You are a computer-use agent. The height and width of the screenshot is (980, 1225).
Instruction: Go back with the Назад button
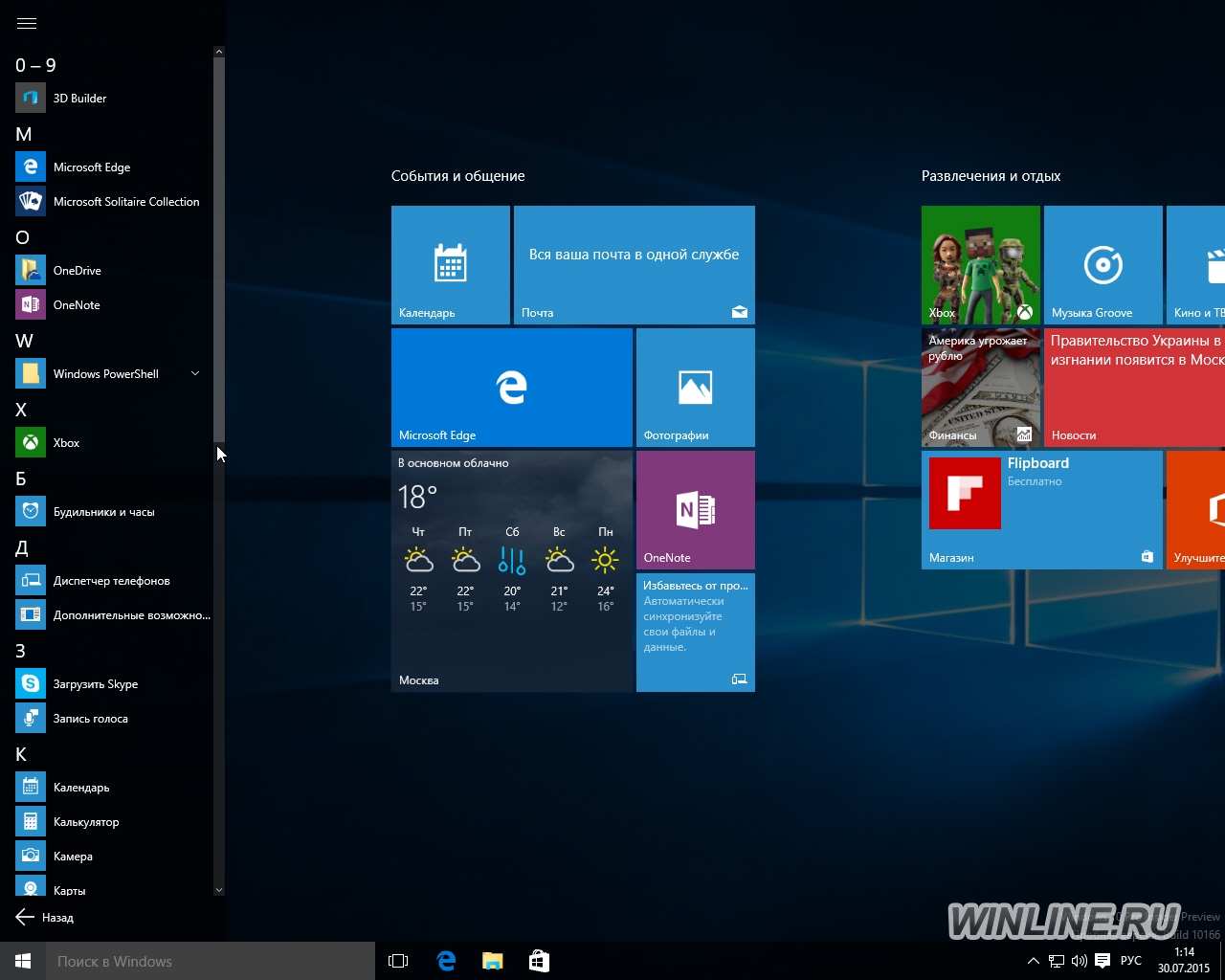(x=45, y=917)
